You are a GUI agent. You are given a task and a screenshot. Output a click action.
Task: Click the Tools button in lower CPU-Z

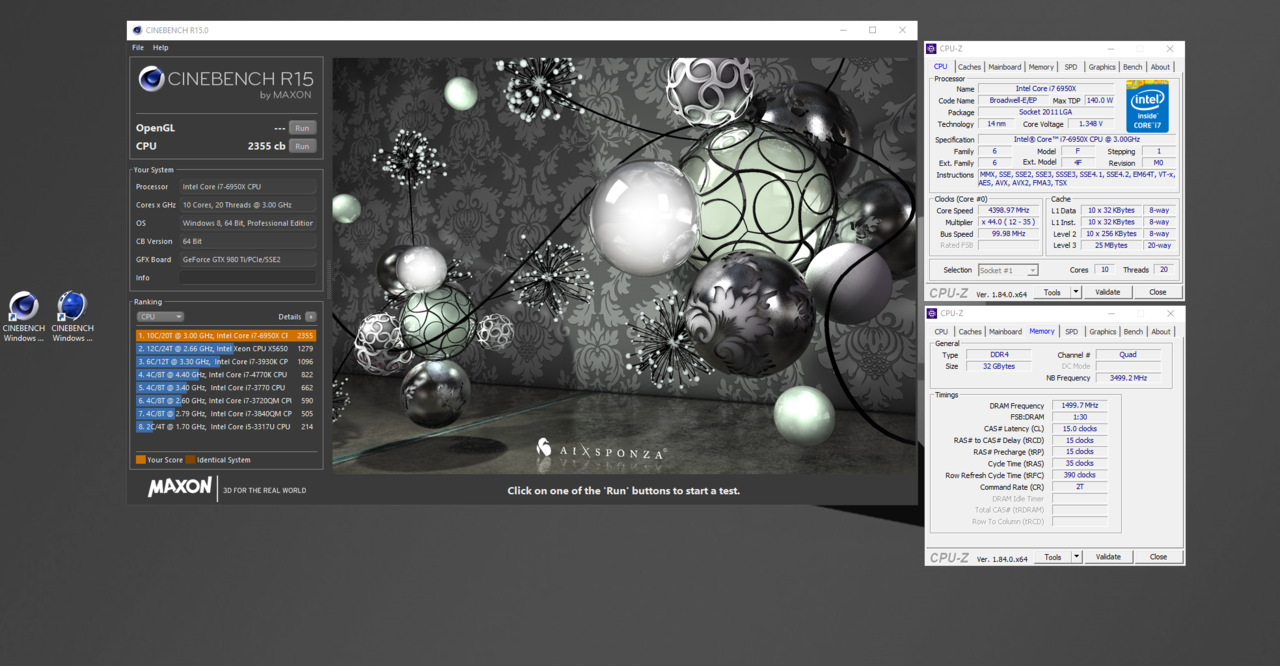[x=1052, y=557]
